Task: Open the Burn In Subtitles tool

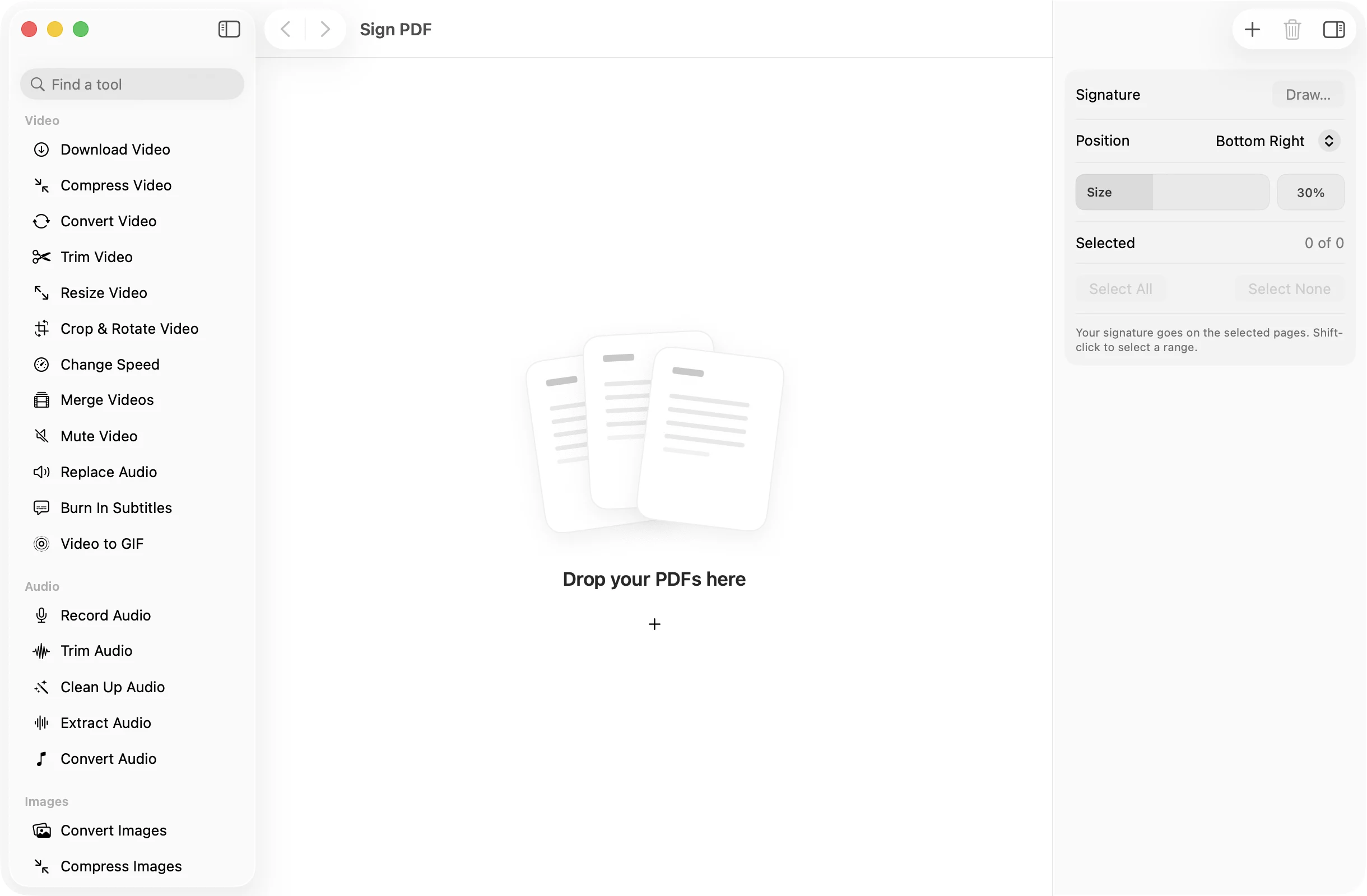Action: (x=132, y=508)
